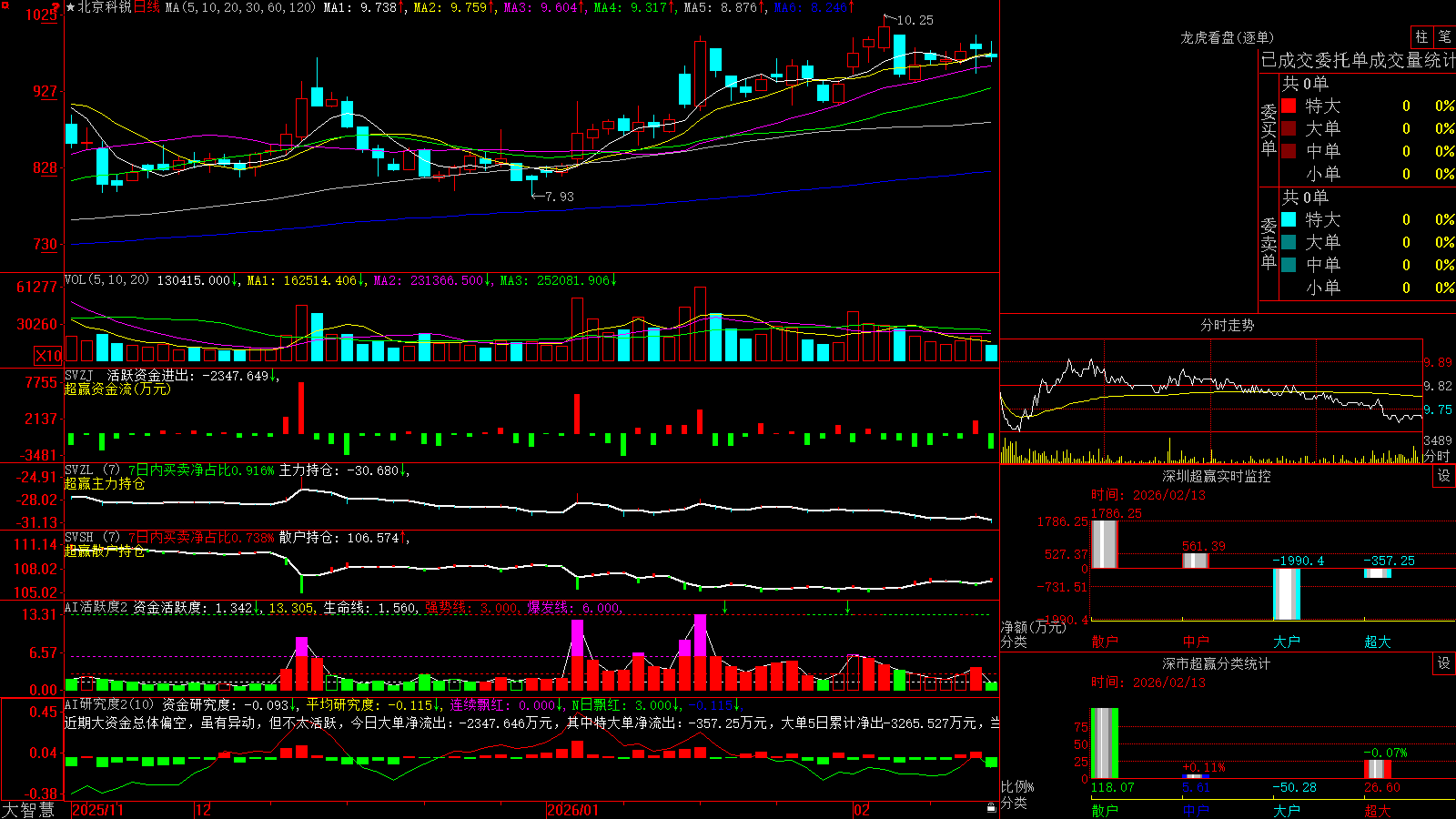Switch to the 委托单 tab

click(x=1342, y=61)
